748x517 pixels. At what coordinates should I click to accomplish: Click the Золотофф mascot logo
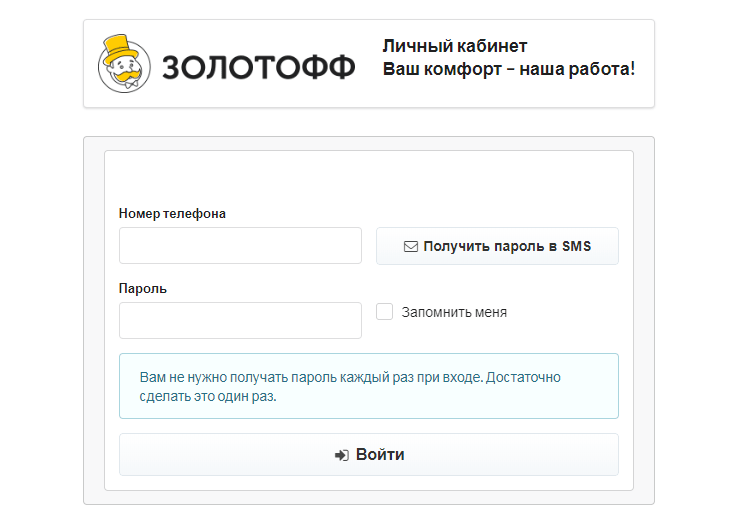(124, 63)
